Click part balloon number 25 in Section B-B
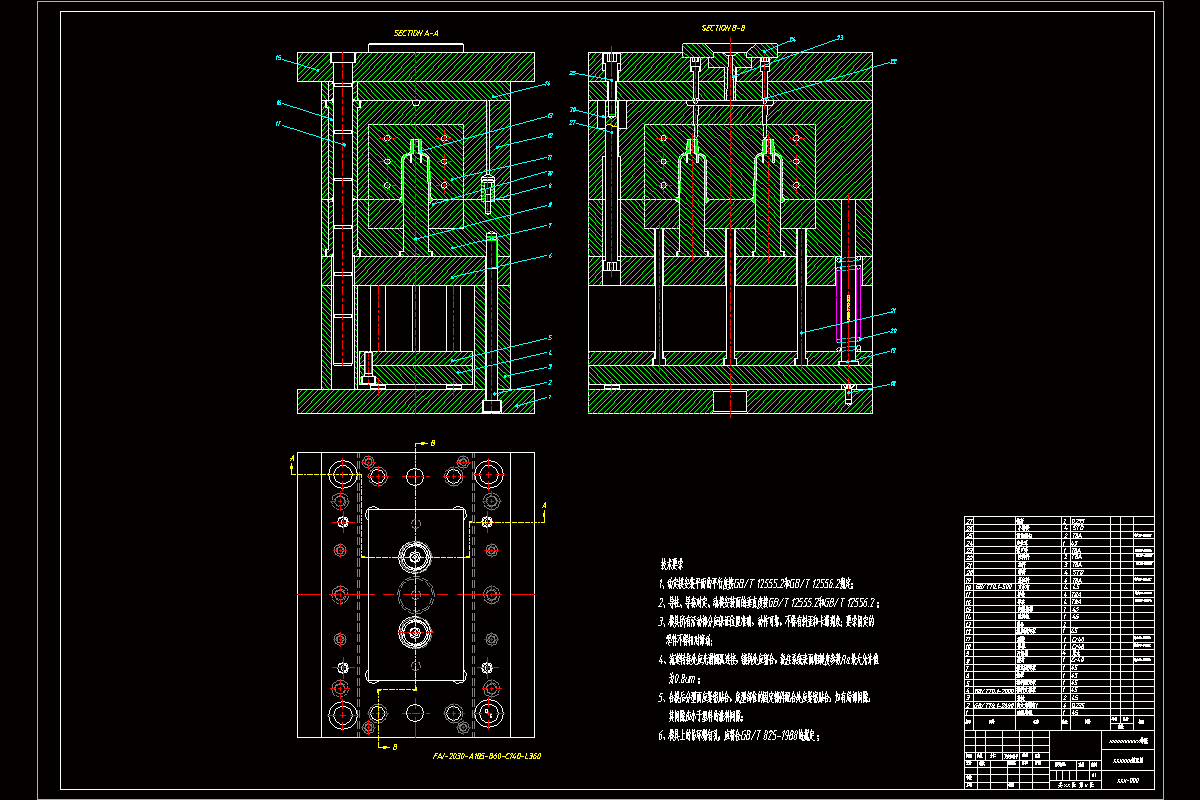Image resolution: width=1200 pixels, height=800 pixels. [573, 74]
